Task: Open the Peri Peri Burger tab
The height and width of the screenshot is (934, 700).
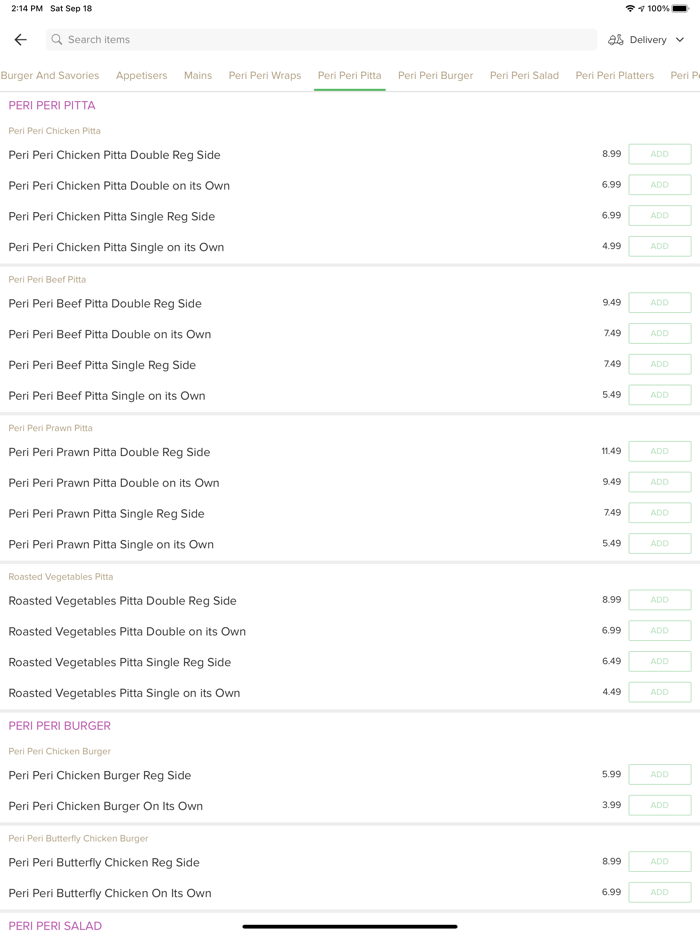Action: click(x=435, y=75)
